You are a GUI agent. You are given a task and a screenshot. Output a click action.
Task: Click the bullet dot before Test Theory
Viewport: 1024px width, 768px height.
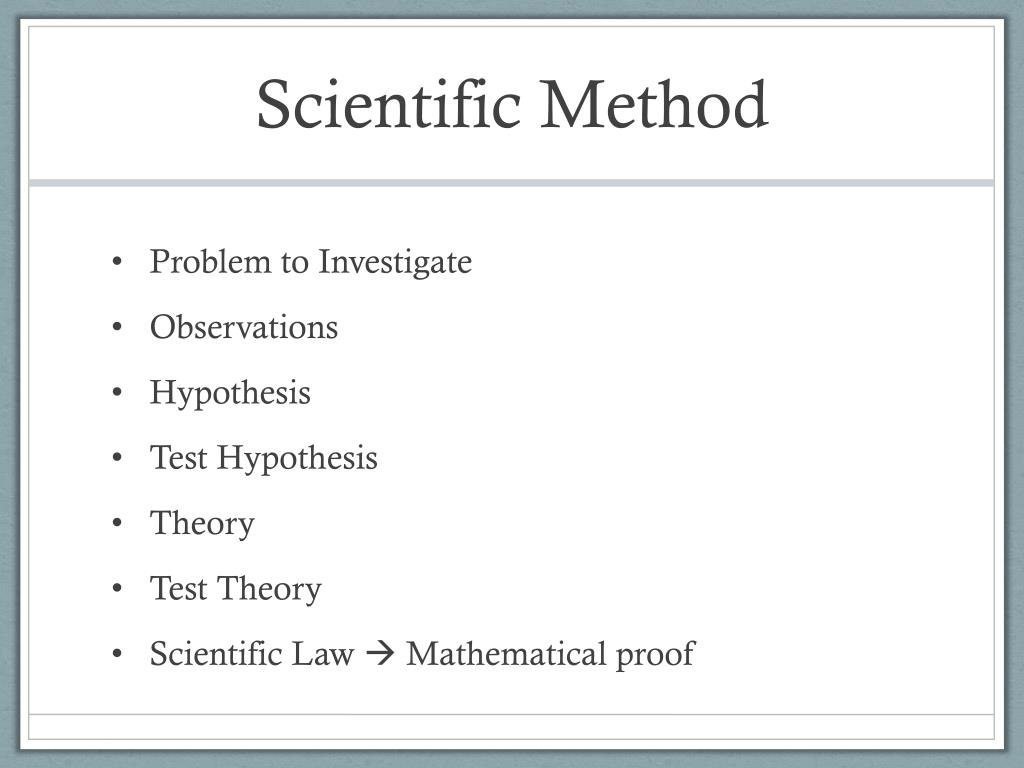click(x=117, y=588)
